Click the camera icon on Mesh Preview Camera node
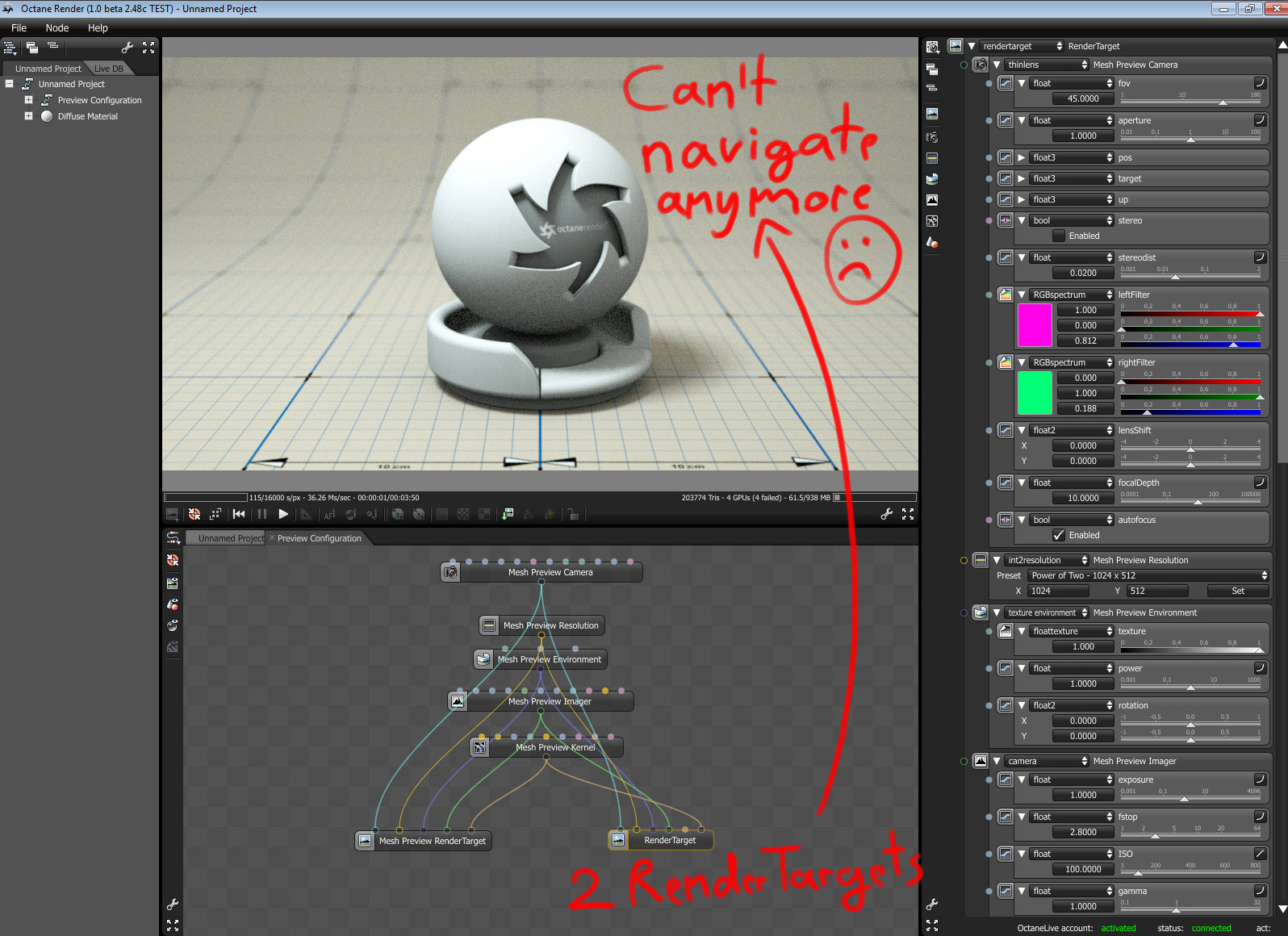Screen dimensions: 1288x936 pyautogui.click(x=450, y=572)
